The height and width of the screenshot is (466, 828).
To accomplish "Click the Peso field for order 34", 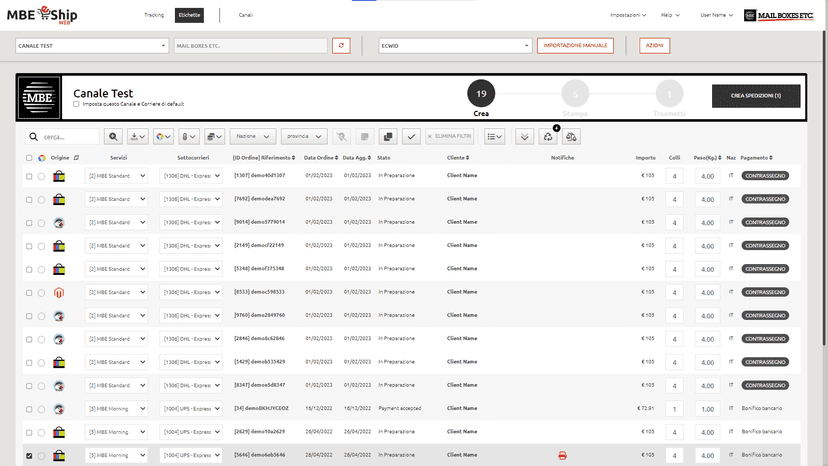I will pyautogui.click(x=708, y=409).
